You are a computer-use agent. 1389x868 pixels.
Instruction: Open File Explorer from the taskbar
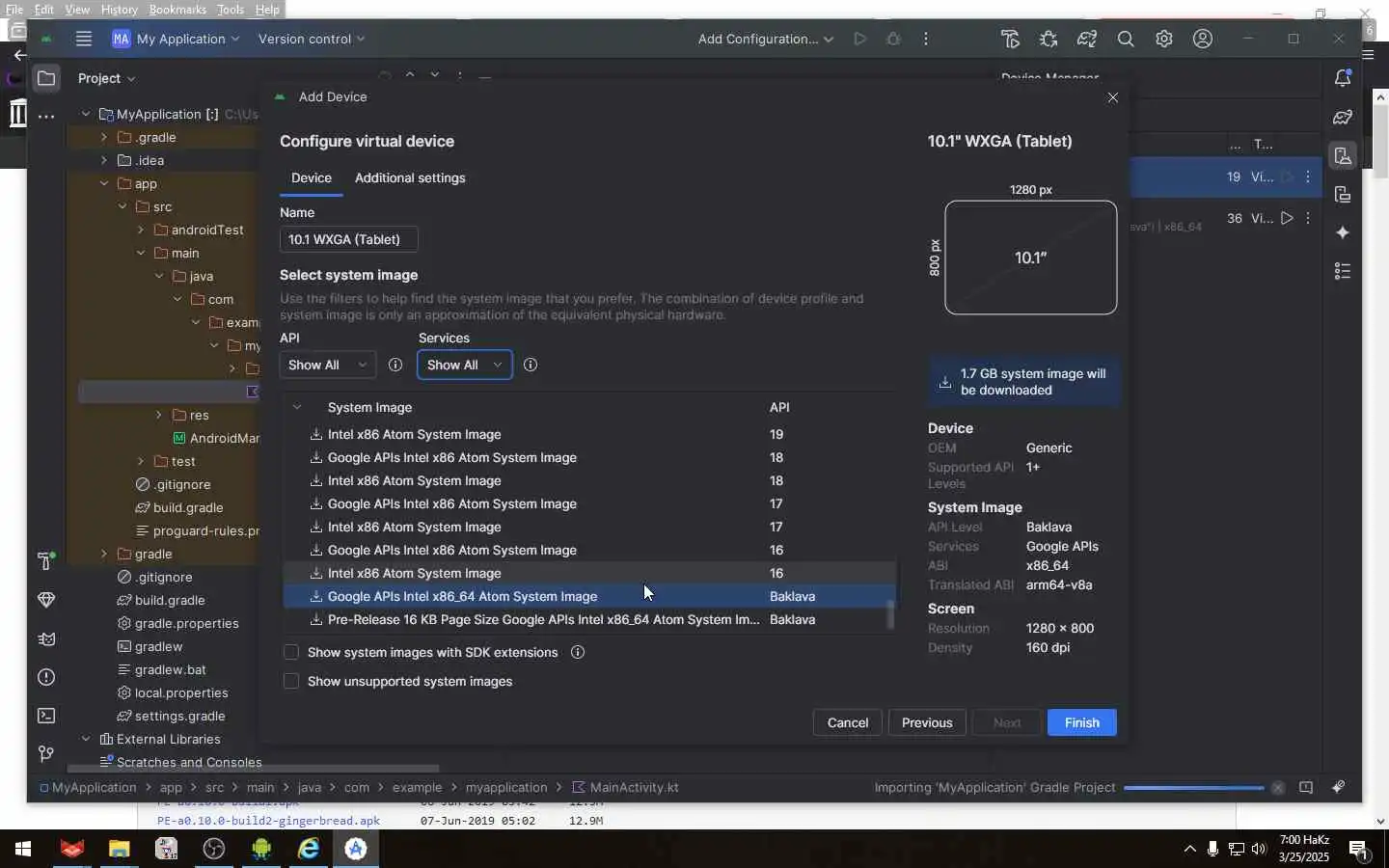pos(119,849)
